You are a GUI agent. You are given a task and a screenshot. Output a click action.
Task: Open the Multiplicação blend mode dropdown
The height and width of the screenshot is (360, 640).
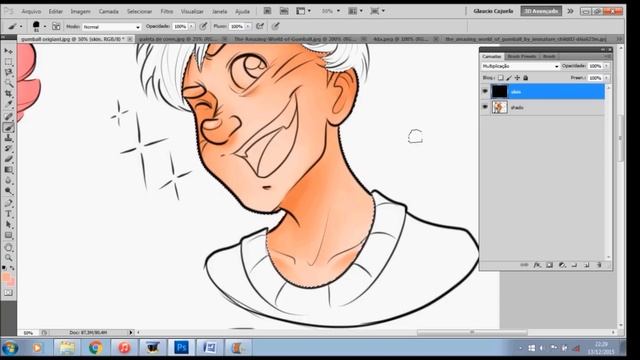point(520,66)
